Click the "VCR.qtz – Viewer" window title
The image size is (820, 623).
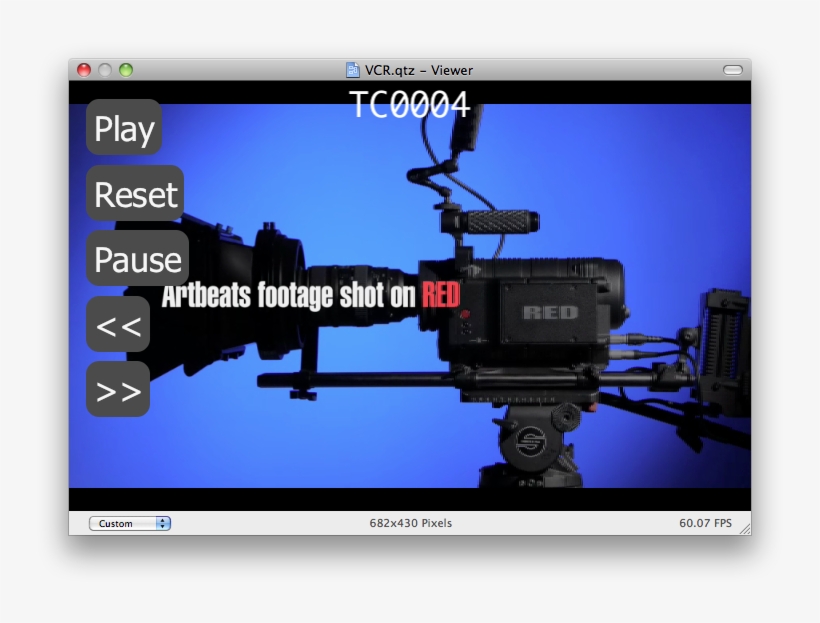(x=418, y=70)
